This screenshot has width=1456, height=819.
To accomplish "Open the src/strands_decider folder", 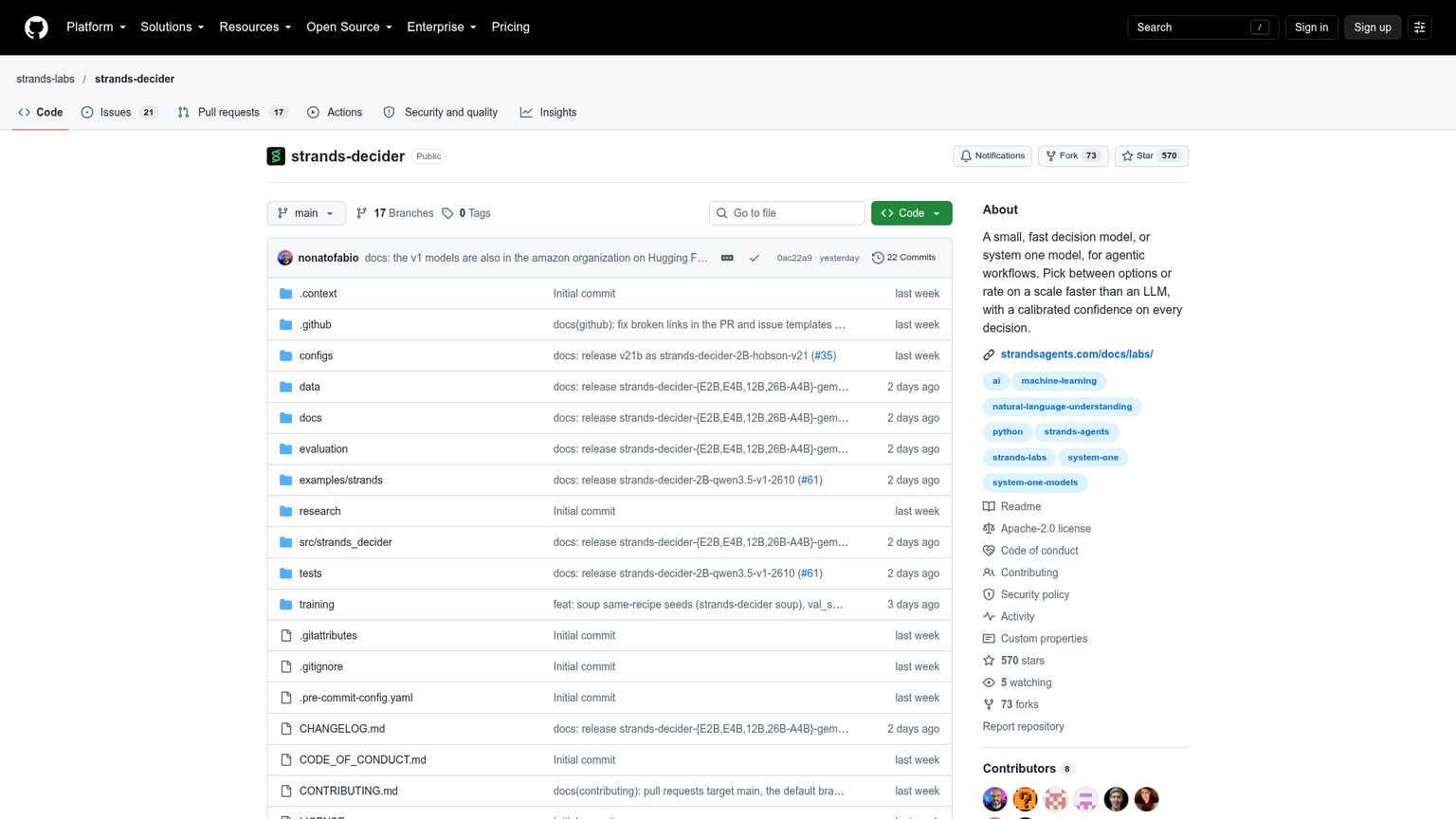I will coord(345,542).
